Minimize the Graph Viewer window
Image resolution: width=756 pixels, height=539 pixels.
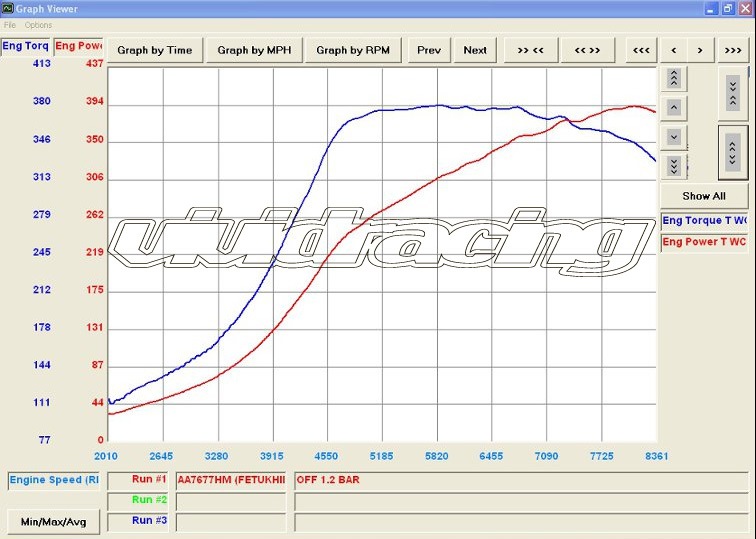(711, 8)
